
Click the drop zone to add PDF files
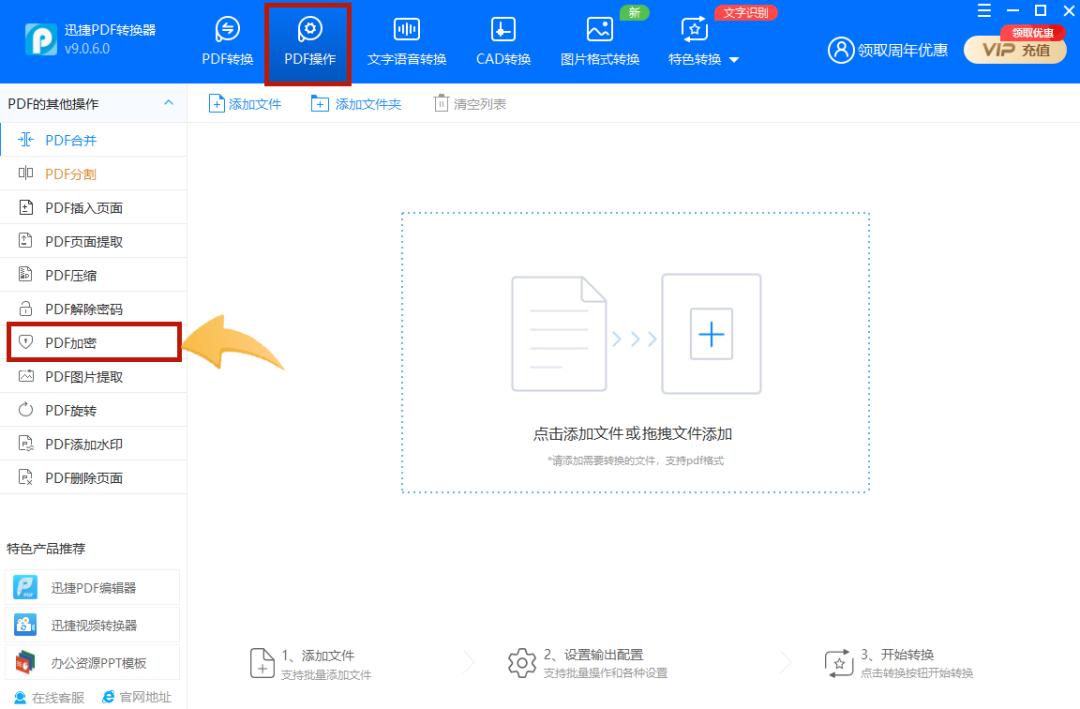click(634, 334)
